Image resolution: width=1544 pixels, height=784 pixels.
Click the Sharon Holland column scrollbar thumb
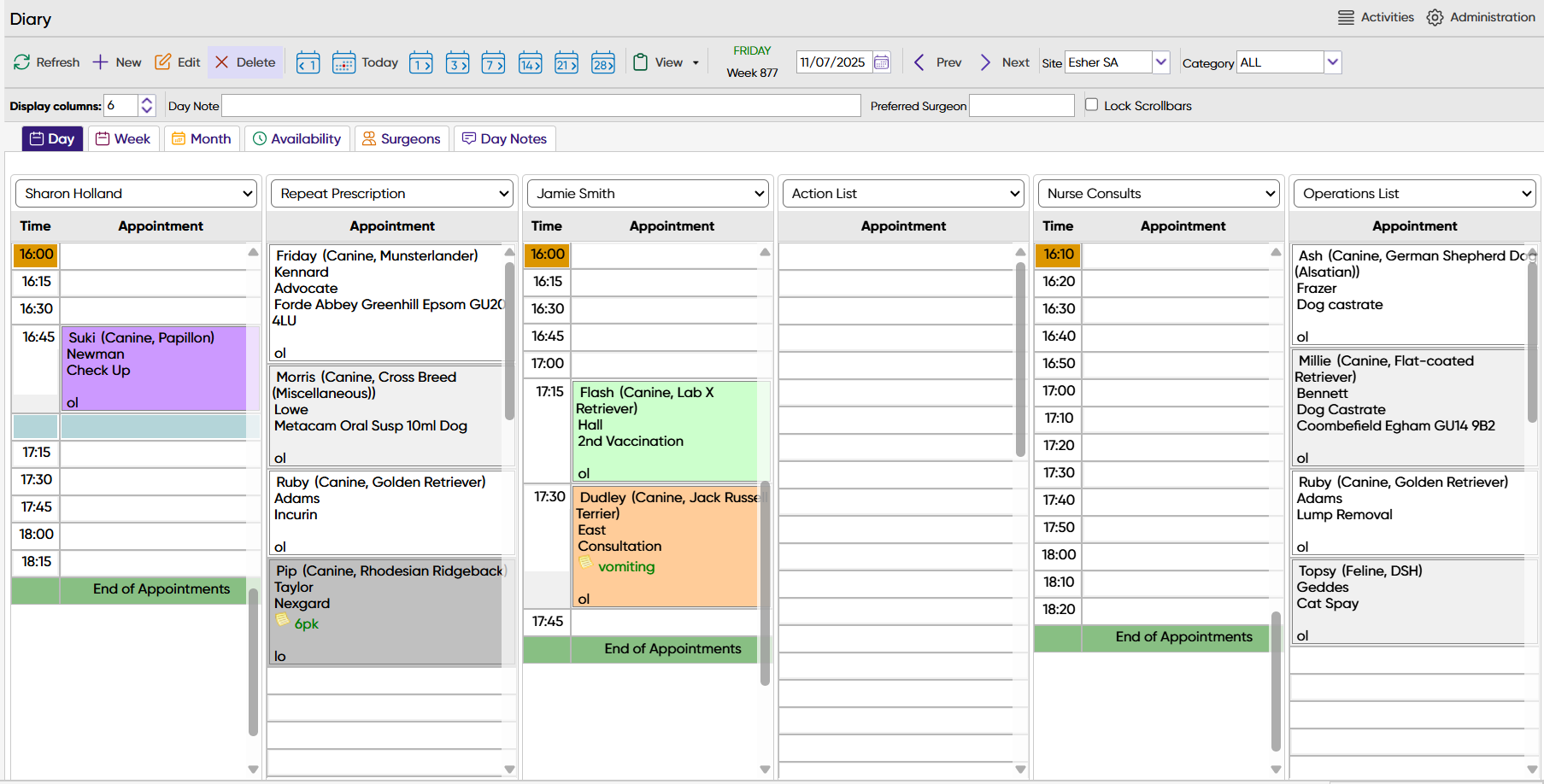tap(253, 661)
